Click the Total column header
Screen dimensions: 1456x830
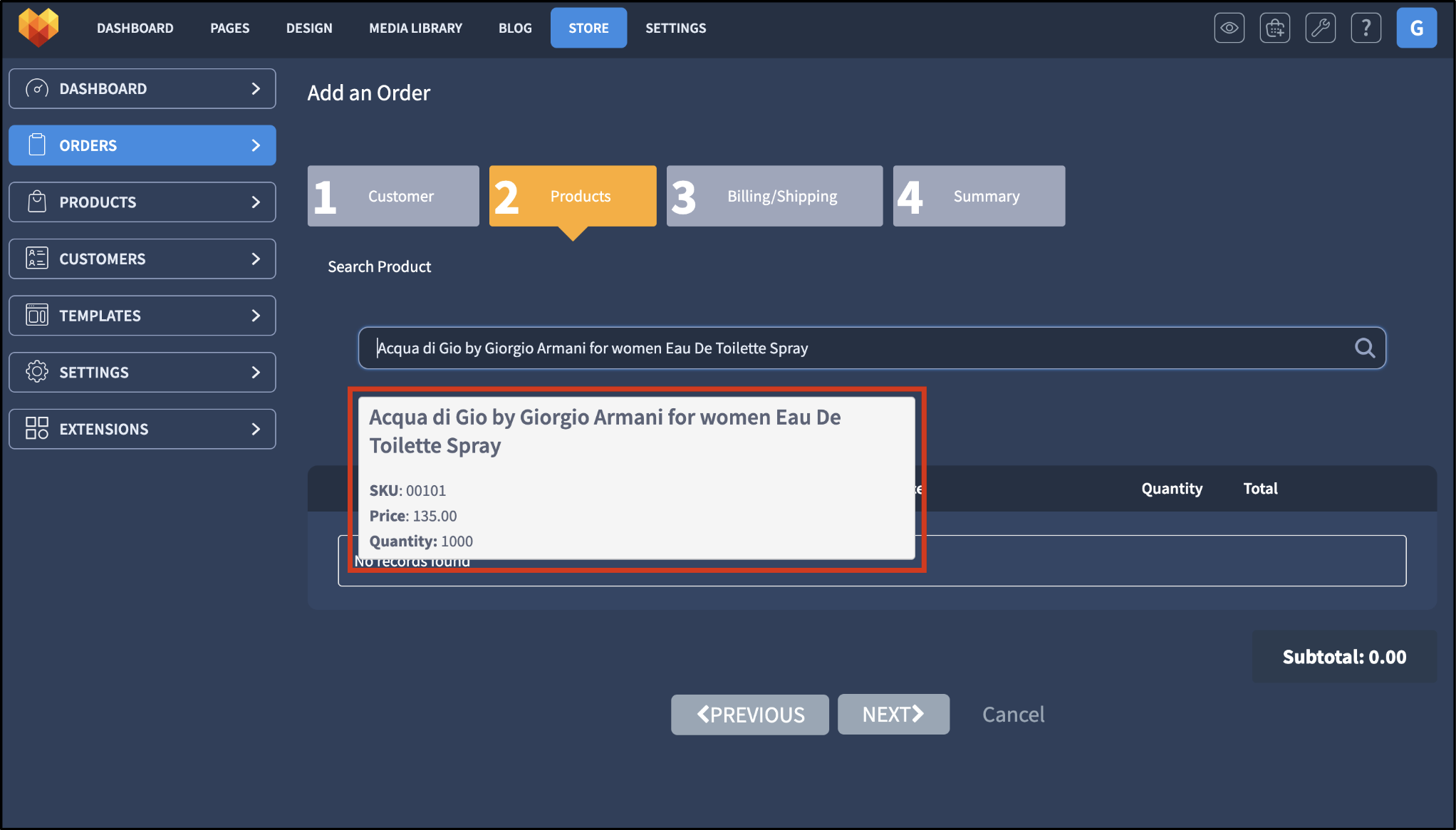pos(1260,488)
